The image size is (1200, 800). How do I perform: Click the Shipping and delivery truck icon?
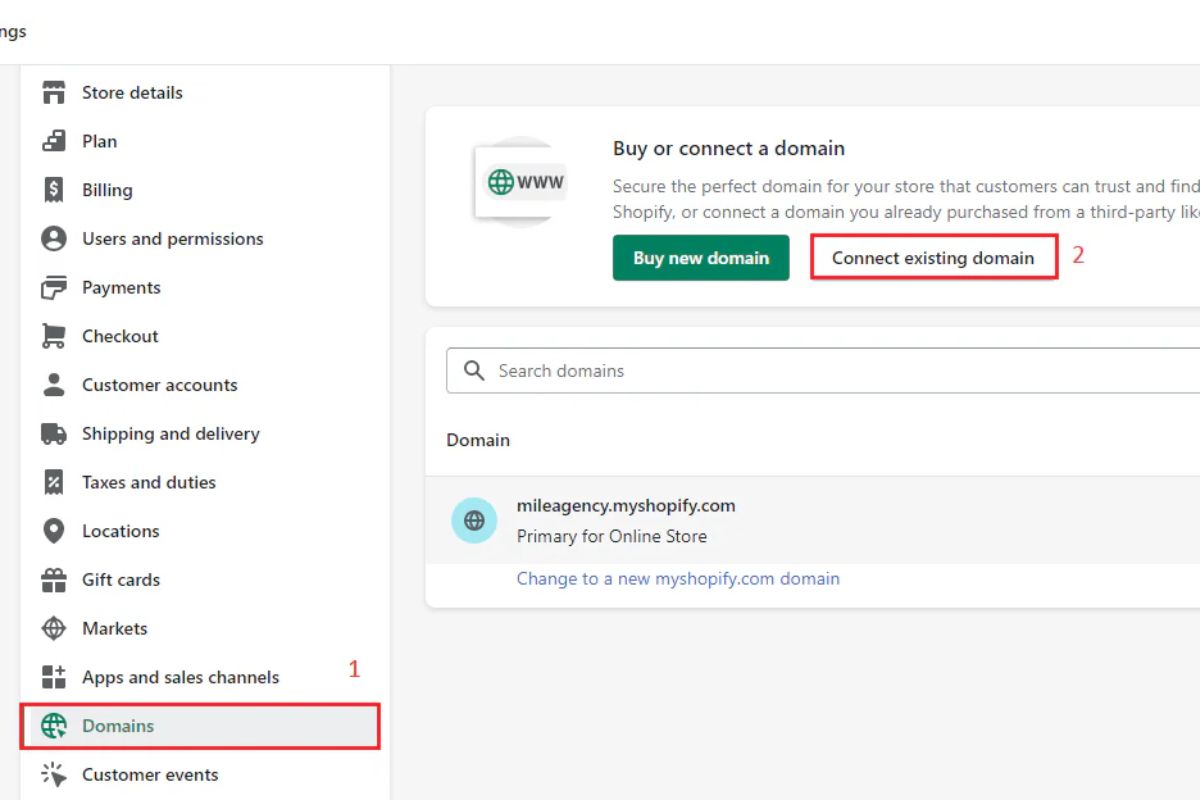click(x=54, y=434)
